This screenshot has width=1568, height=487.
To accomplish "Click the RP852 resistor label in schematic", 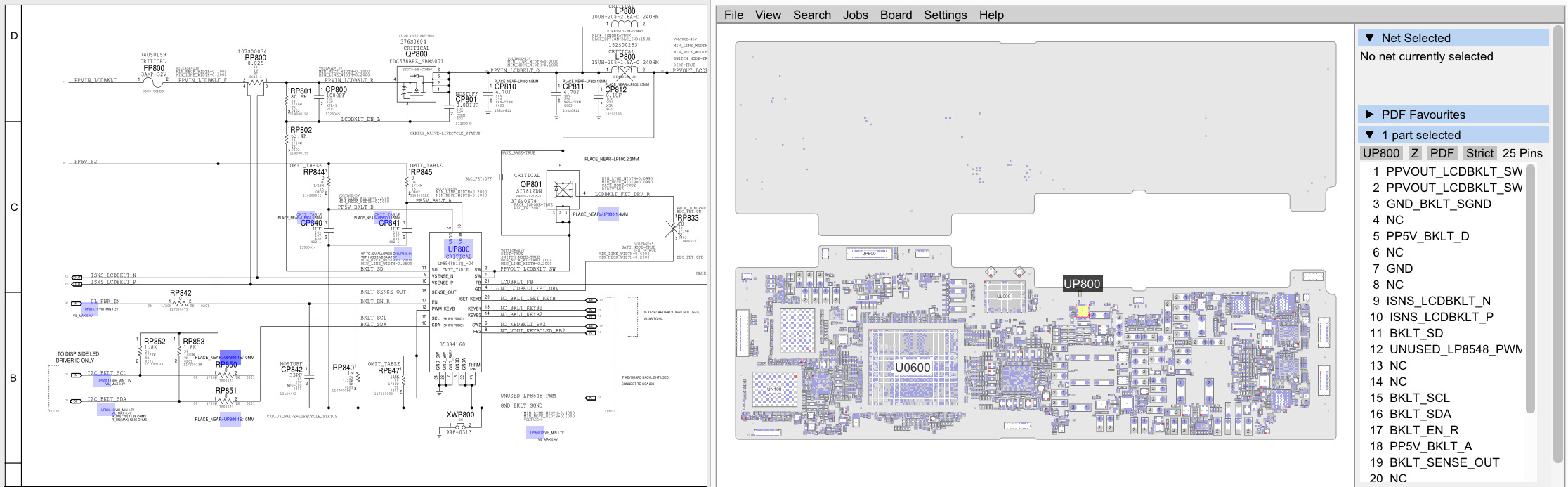I will (155, 342).
